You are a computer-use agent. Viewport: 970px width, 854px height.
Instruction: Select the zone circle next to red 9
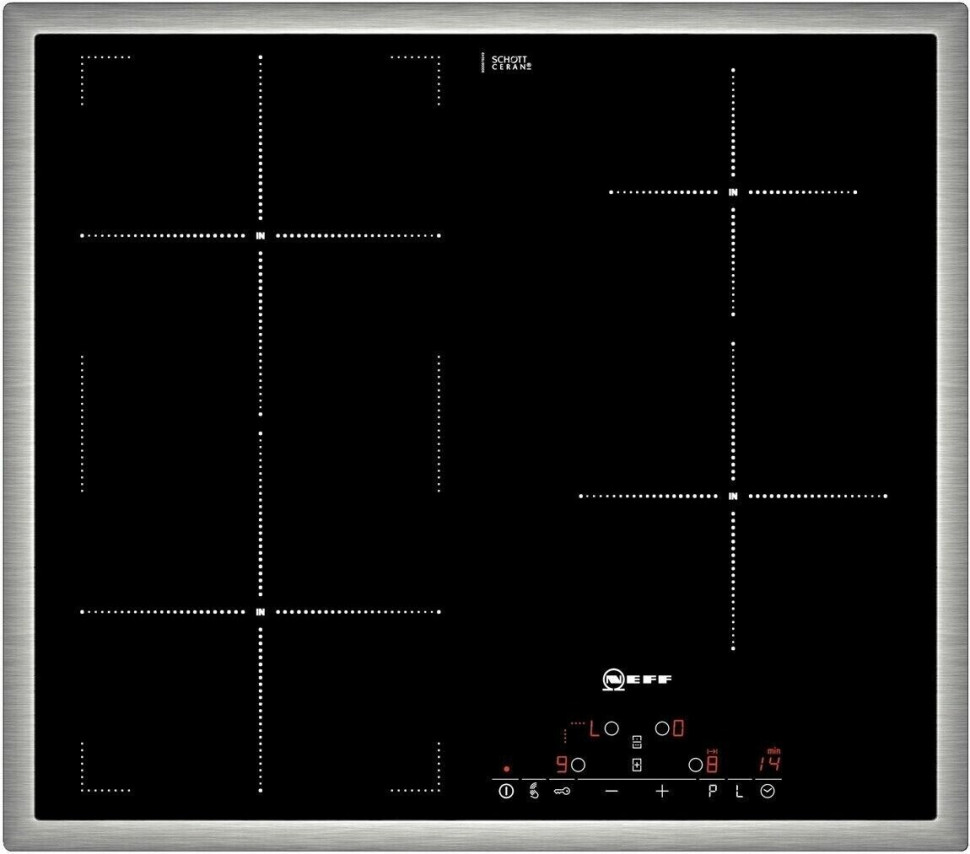(578, 765)
